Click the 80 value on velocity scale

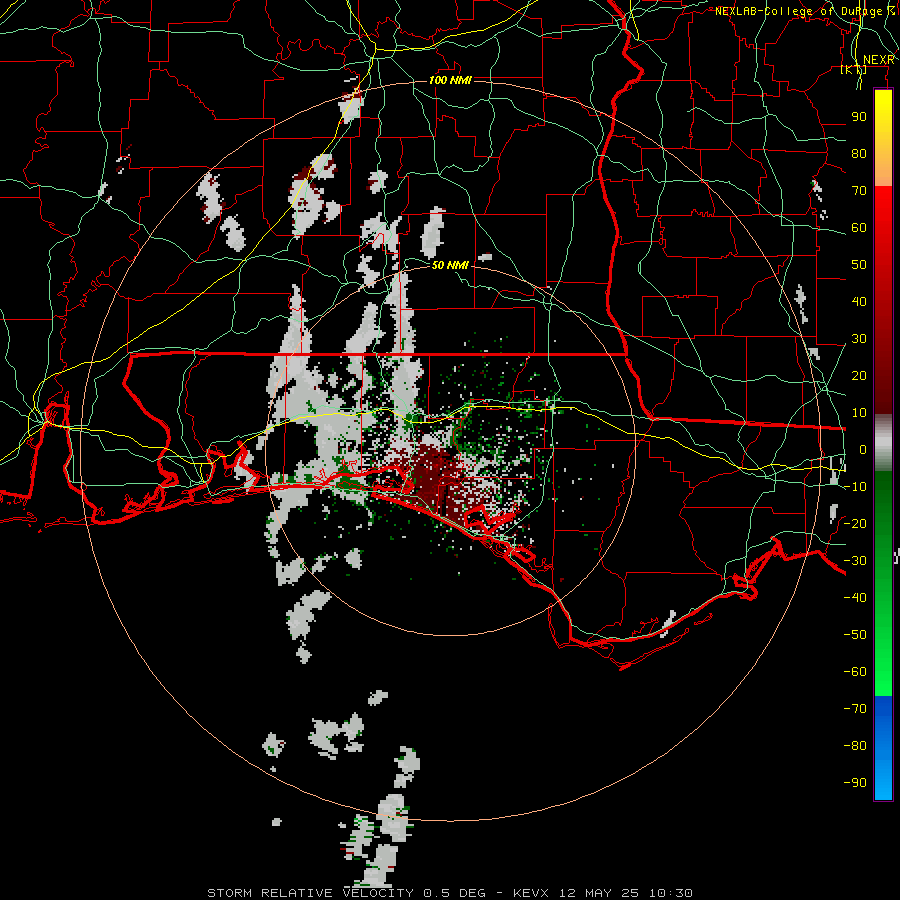859,154
